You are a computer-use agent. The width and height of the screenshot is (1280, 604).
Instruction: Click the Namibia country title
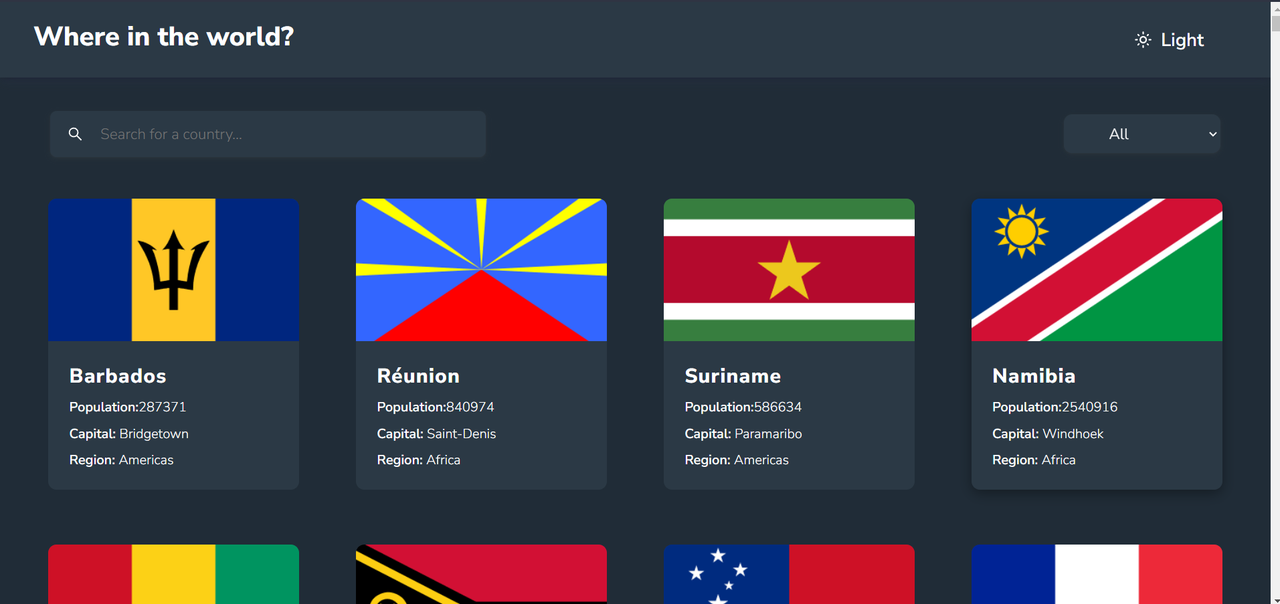[x=1034, y=376]
